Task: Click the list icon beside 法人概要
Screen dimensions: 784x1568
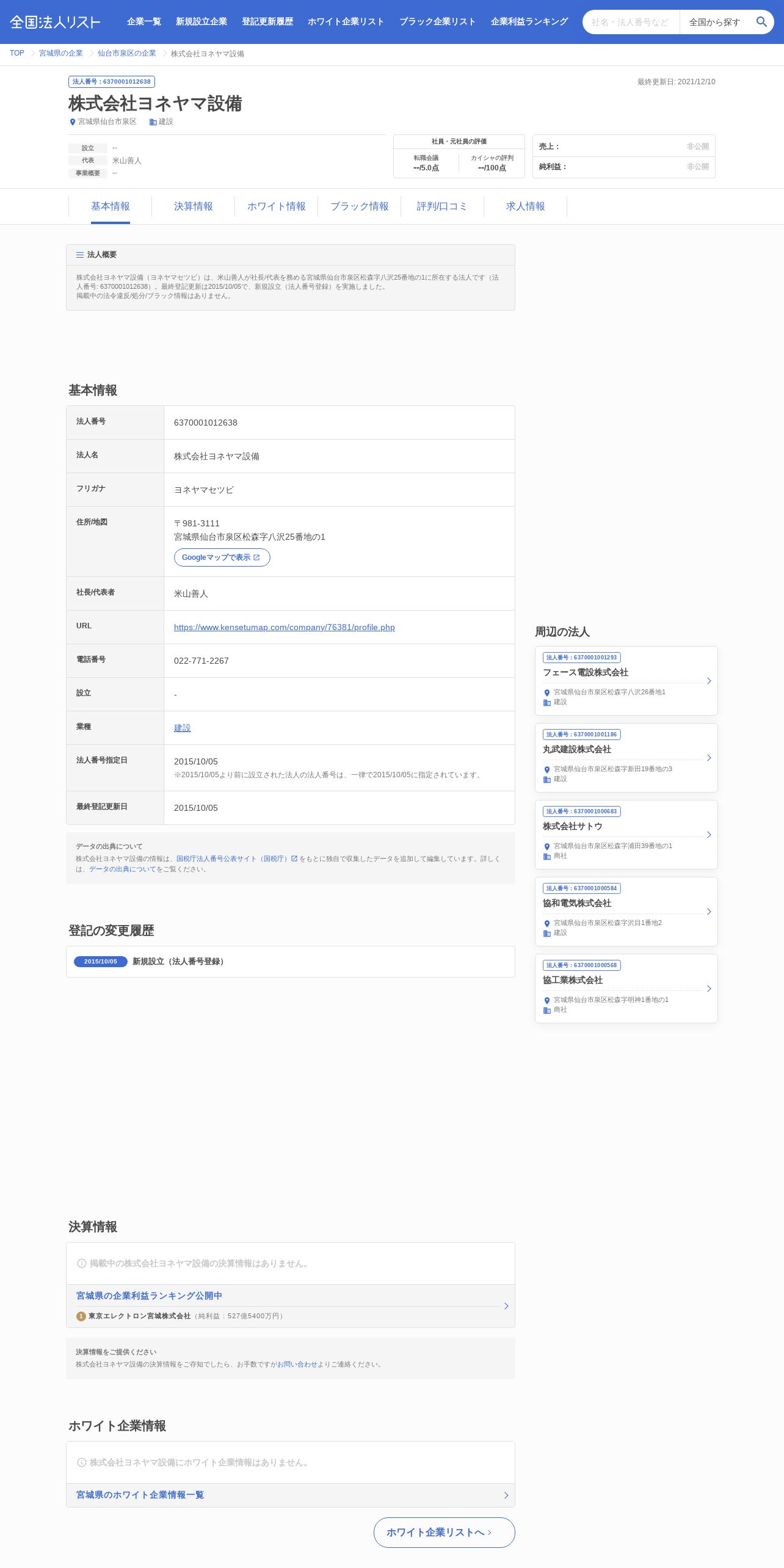Action: 80,255
